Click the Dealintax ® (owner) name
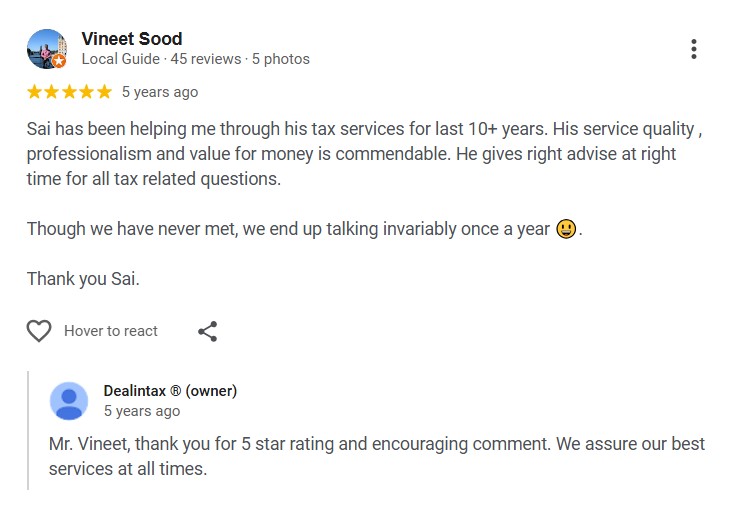 [170, 391]
